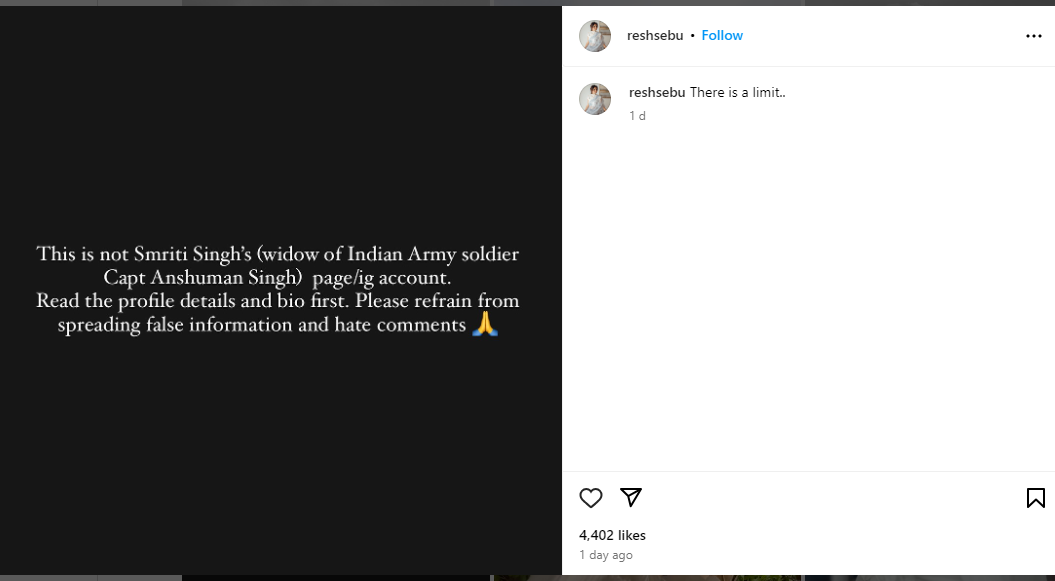Click the caption text "There is a limit.."

738,92
